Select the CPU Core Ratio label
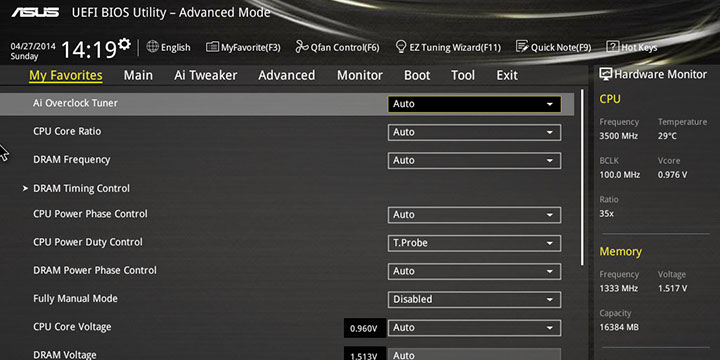 [67, 131]
